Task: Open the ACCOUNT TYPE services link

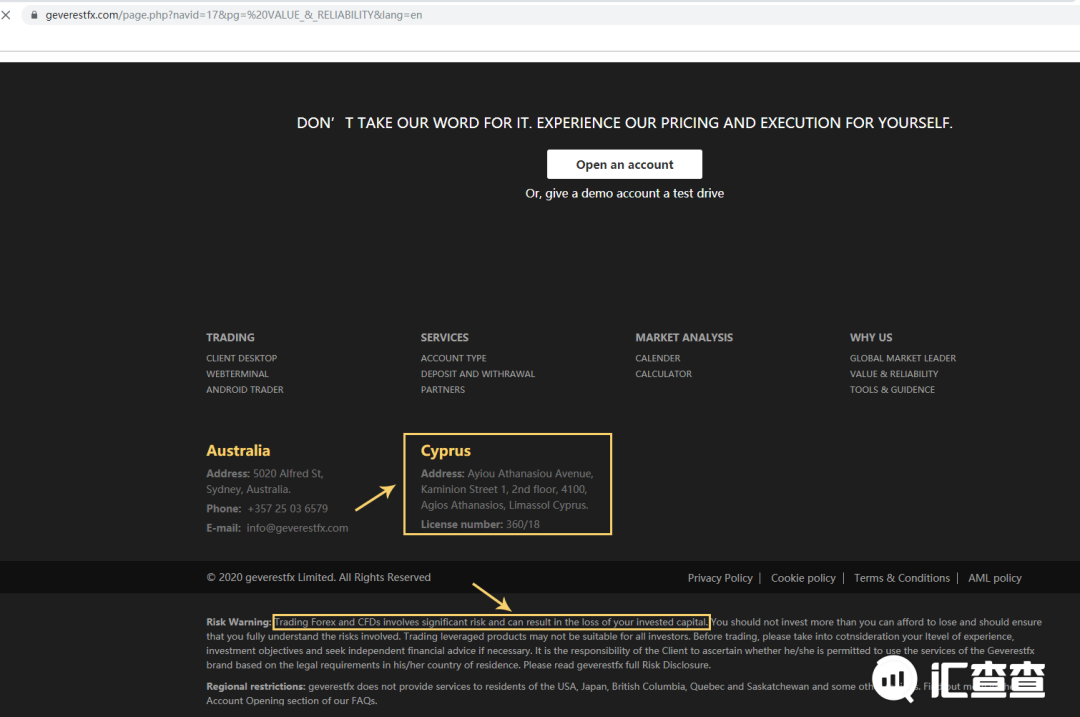Action: (454, 358)
